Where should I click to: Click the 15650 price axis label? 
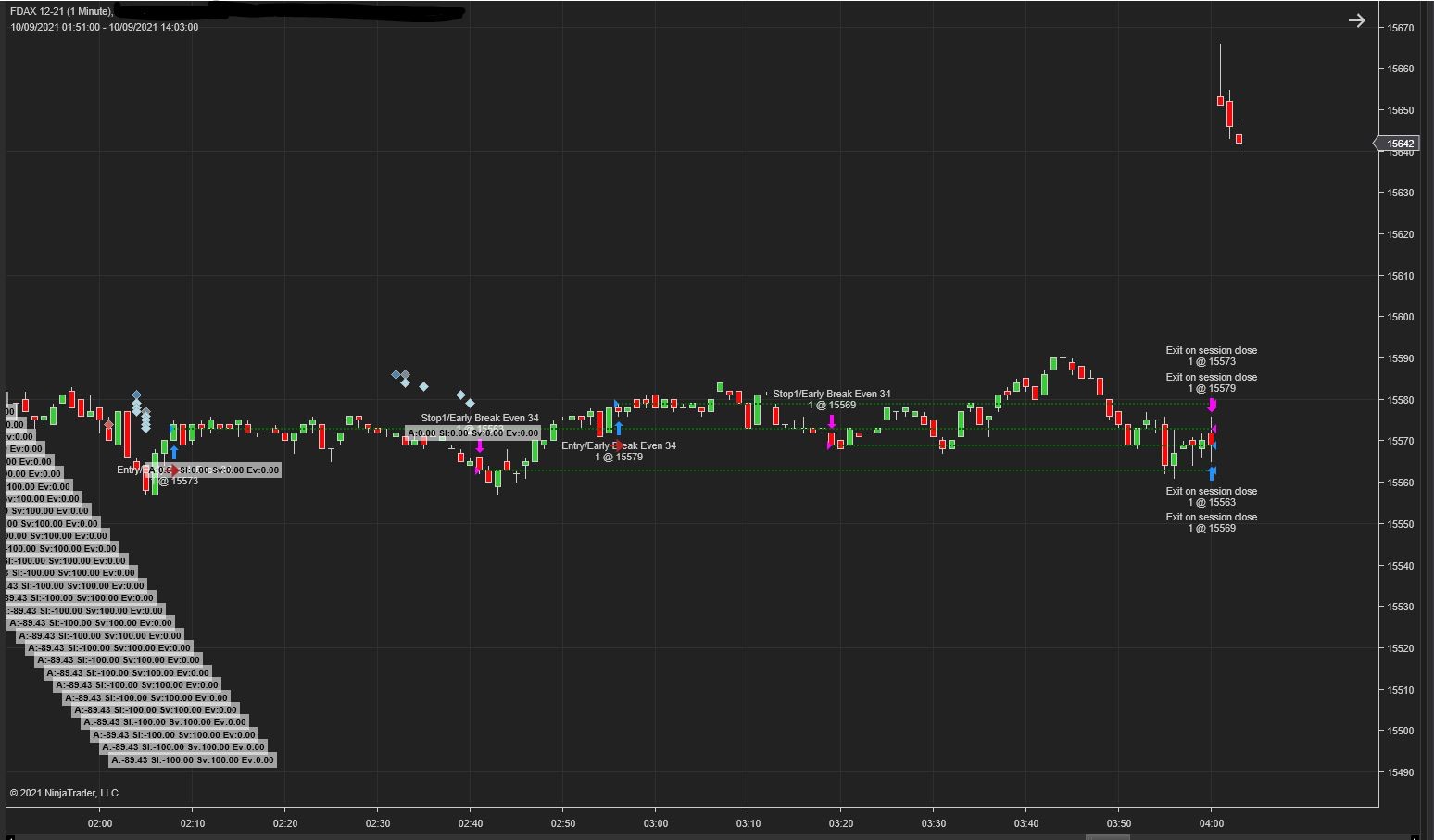[x=1401, y=110]
